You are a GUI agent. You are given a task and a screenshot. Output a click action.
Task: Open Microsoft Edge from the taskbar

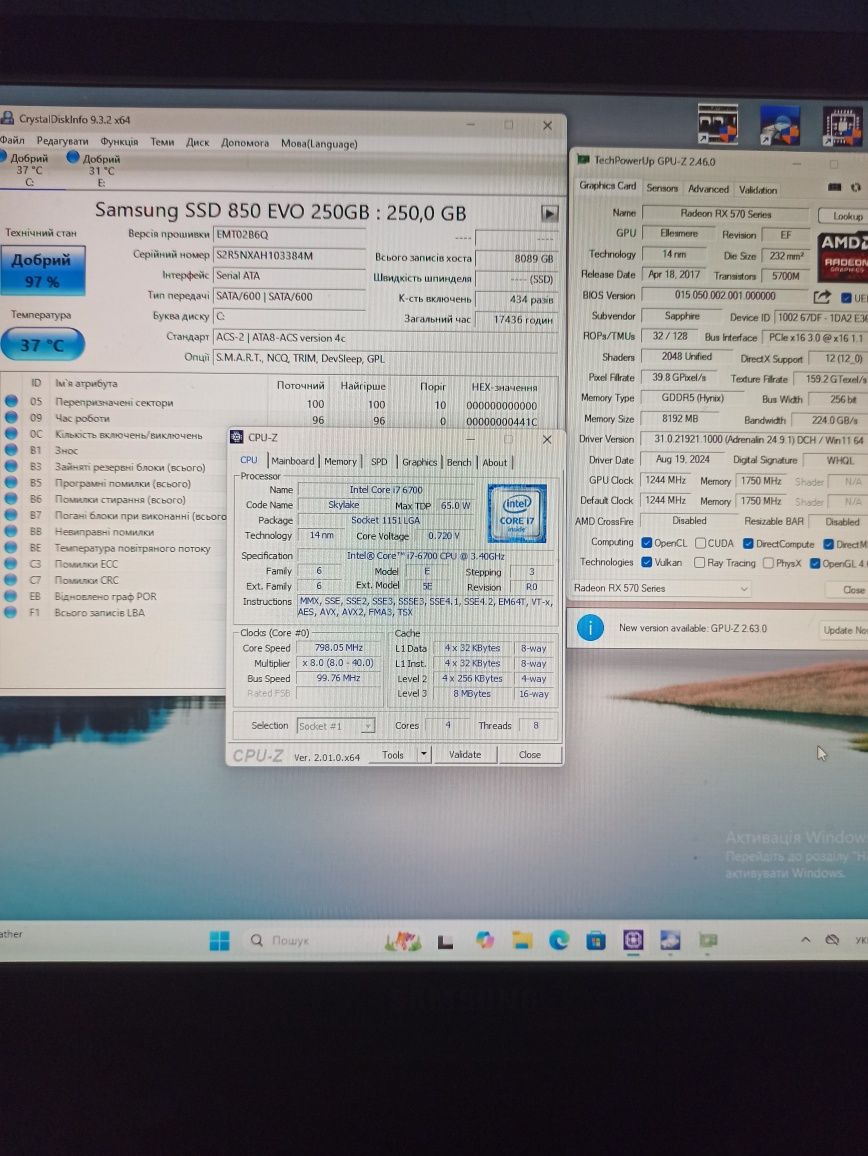click(x=559, y=940)
